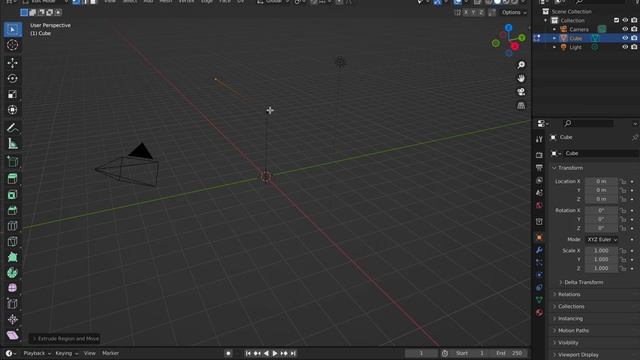Open the timeline View menu
The image size is (640, 360).
[x=89, y=353]
